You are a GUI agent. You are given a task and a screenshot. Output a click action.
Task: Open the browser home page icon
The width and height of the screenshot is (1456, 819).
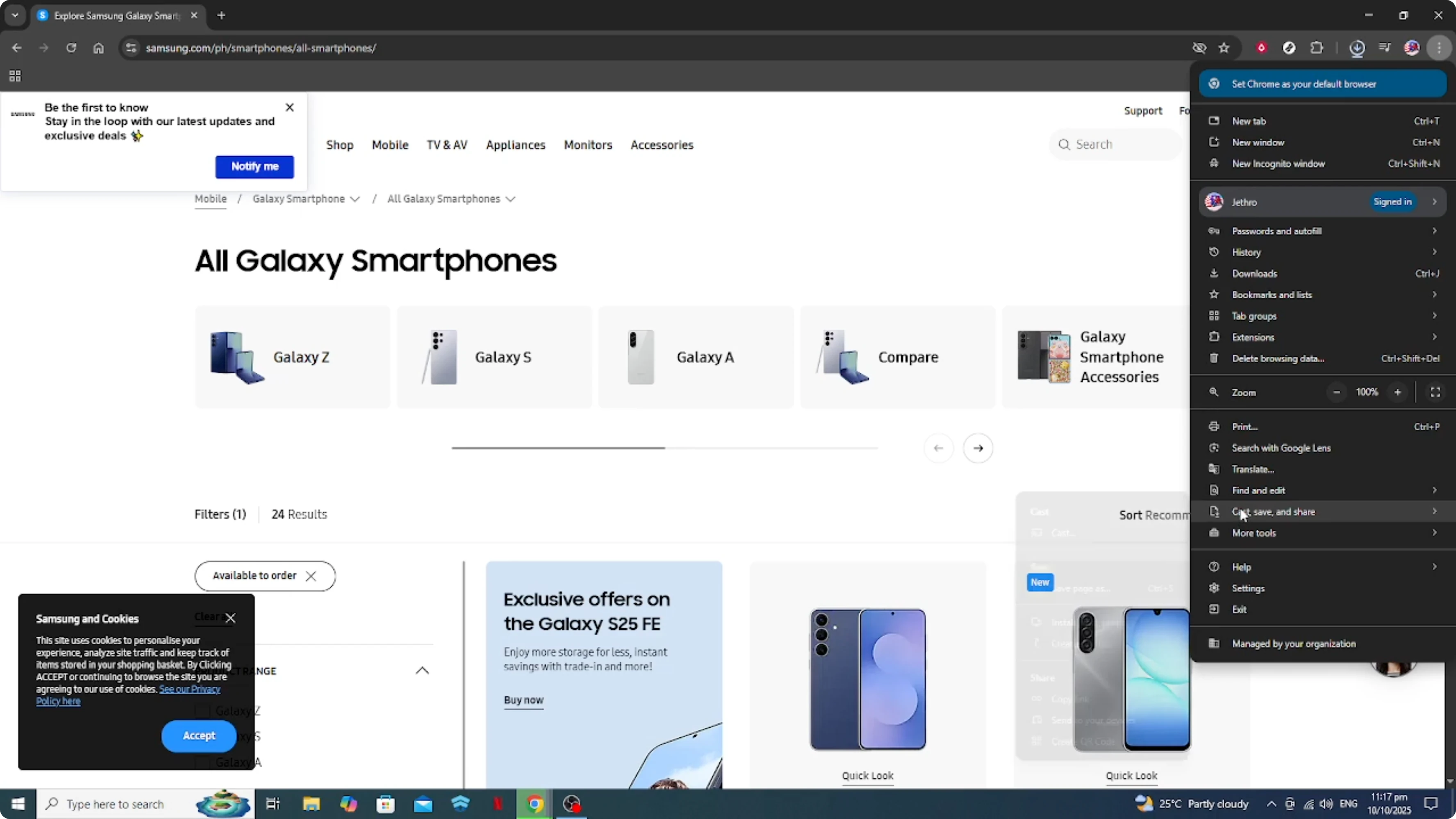(98, 48)
